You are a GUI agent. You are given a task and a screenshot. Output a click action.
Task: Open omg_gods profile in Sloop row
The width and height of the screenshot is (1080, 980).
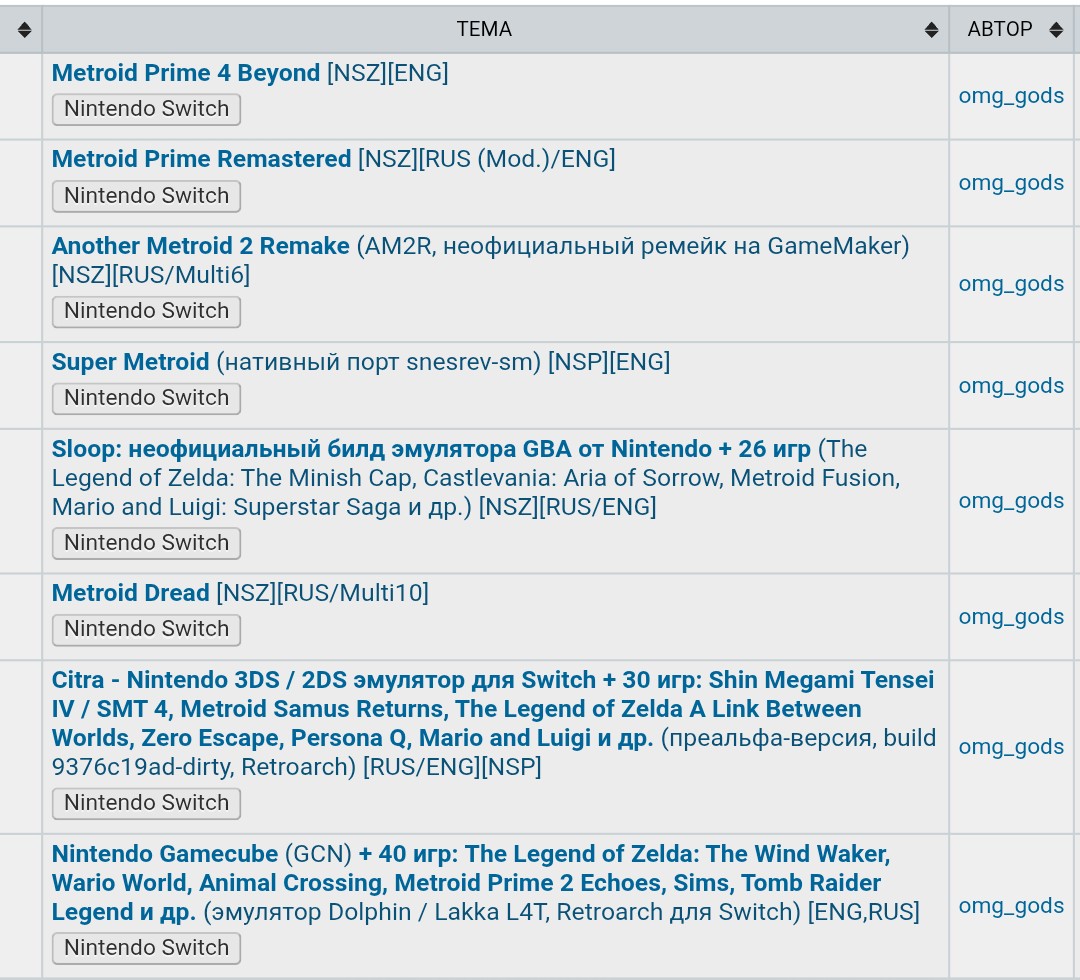click(x=1011, y=501)
